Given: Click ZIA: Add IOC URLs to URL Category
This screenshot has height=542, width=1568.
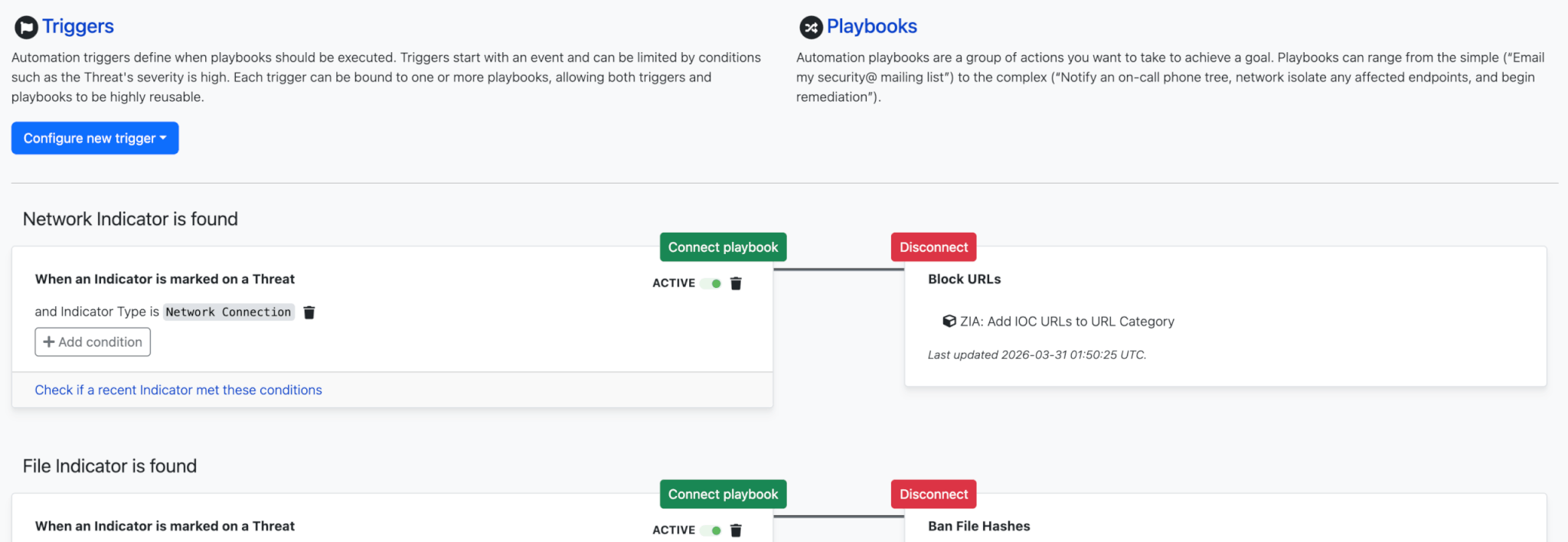Looking at the screenshot, I should point(1067,322).
